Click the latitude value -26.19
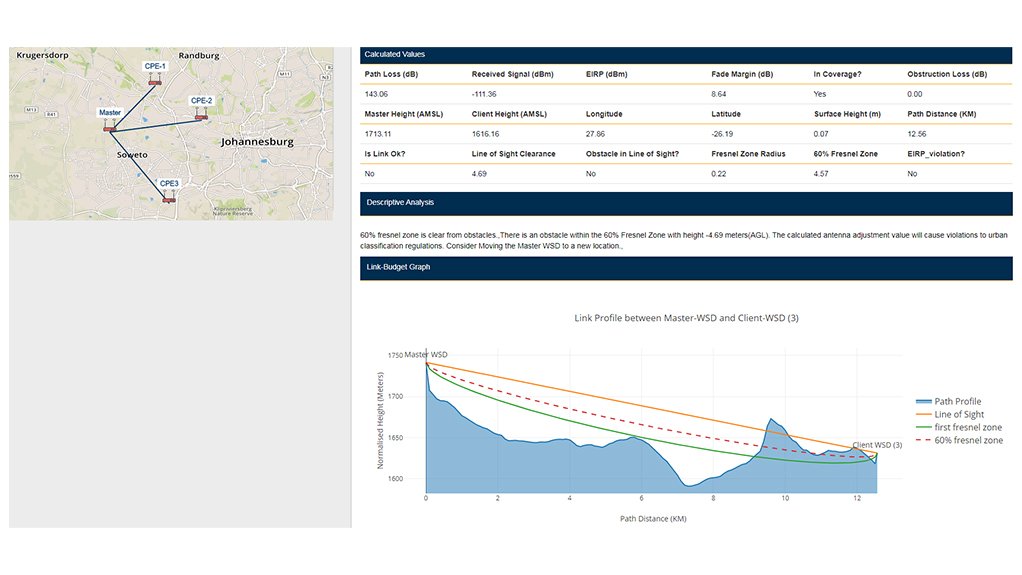 pyautogui.click(x=722, y=134)
